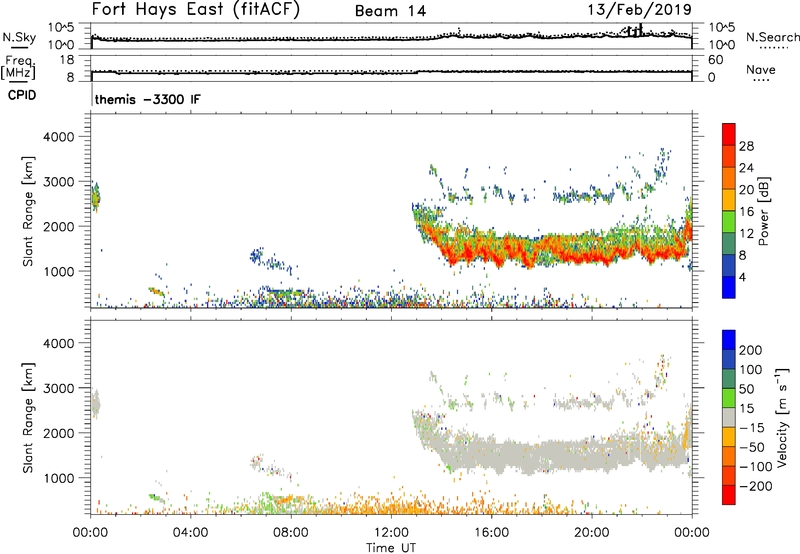
Task: Click the date '13/Feb/2019'
Action: pyautogui.click(x=640, y=10)
